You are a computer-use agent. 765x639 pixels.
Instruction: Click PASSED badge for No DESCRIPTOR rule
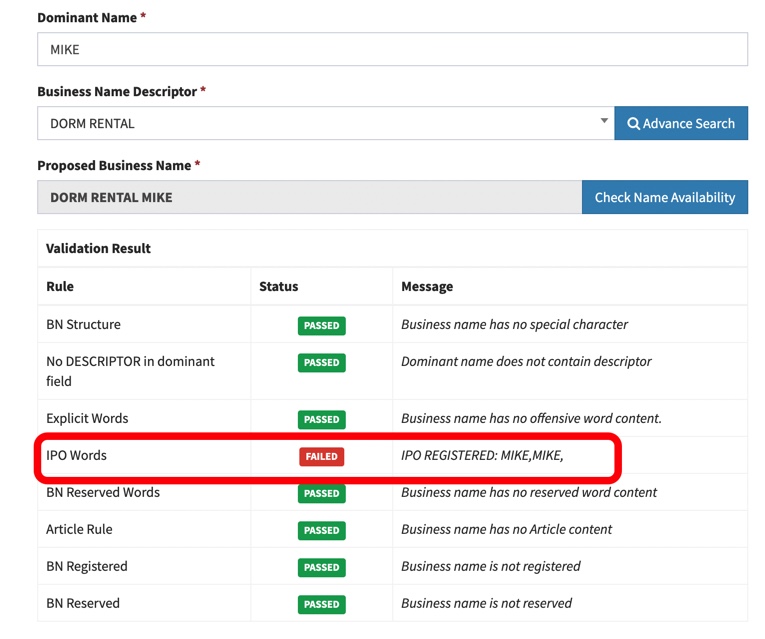coord(321,362)
